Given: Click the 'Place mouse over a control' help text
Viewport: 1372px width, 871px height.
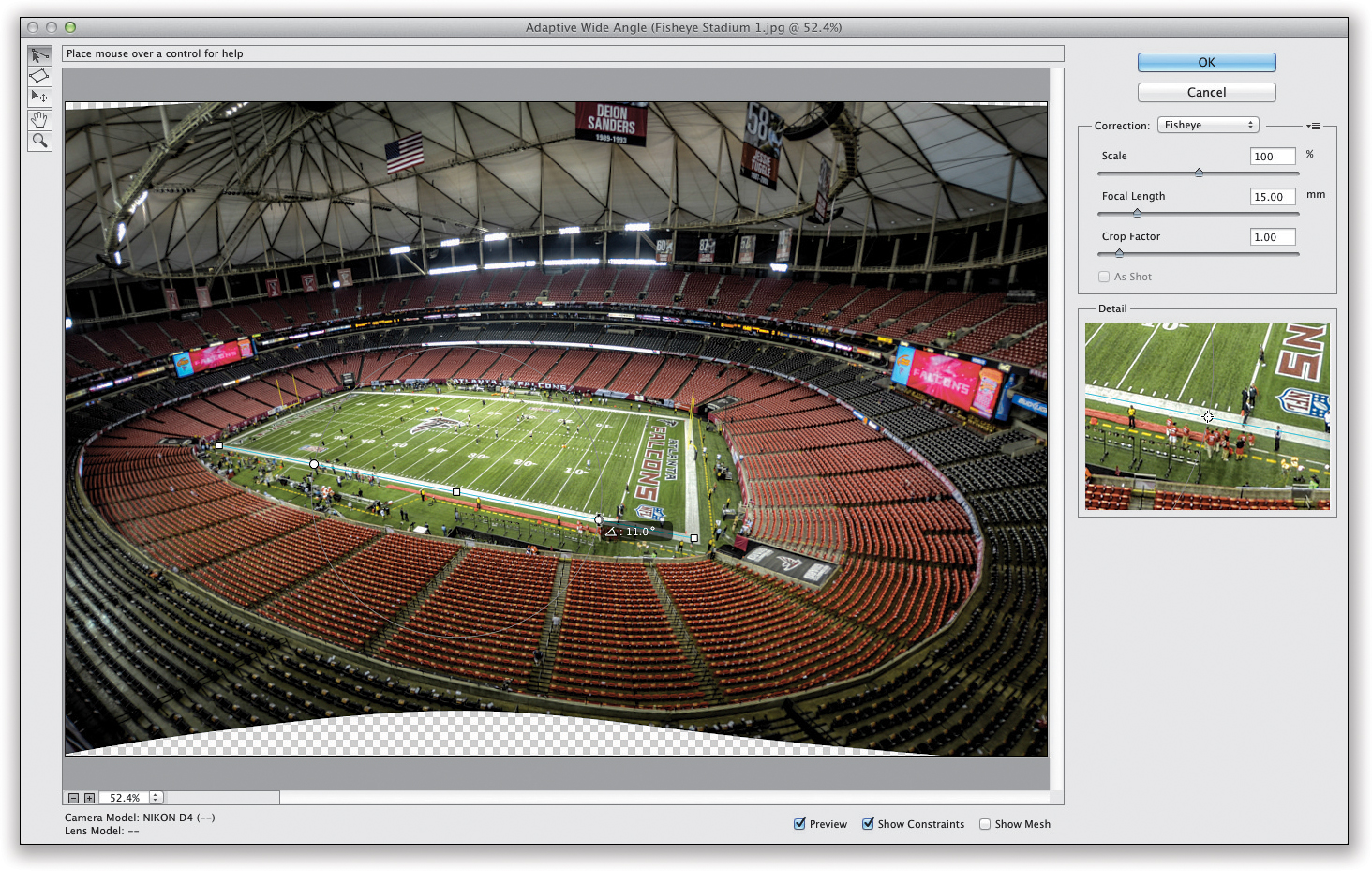Looking at the screenshot, I should (x=155, y=53).
